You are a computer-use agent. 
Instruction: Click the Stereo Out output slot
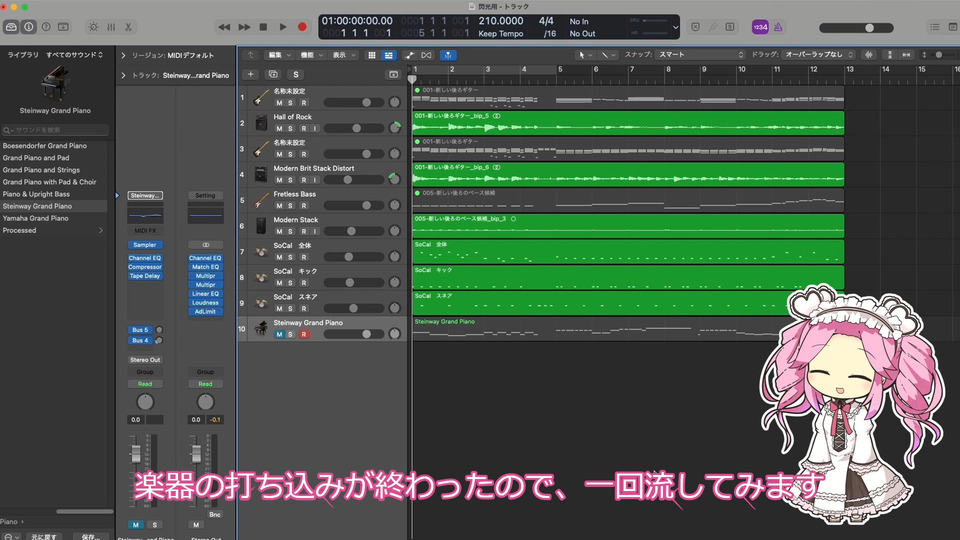(145, 360)
